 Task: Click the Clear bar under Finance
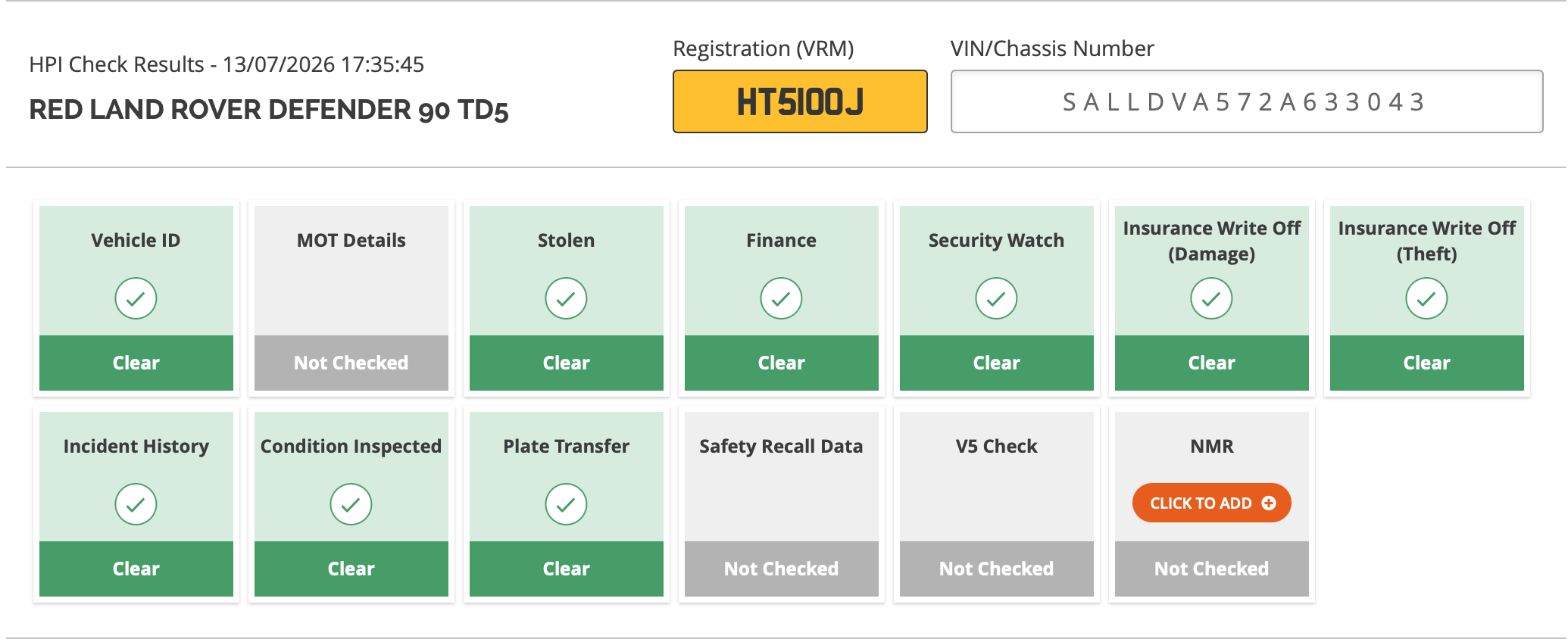(782, 363)
